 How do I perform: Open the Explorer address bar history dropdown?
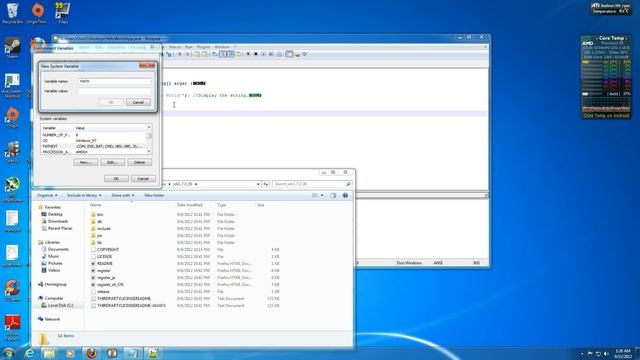click(x=258, y=184)
